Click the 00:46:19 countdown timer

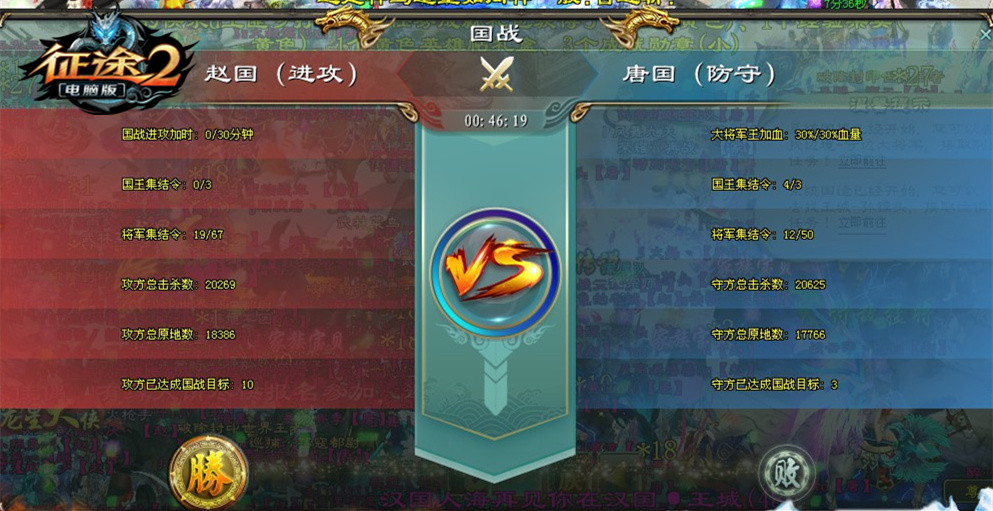tap(496, 120)
